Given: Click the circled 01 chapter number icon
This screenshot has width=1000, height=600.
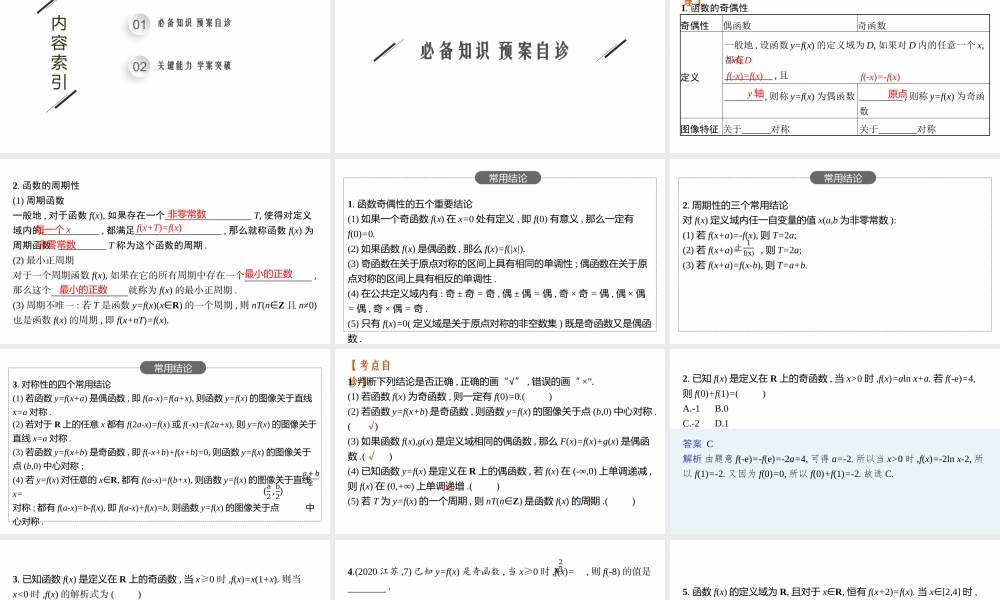Looking at the screenshot, I should [138, 25].
